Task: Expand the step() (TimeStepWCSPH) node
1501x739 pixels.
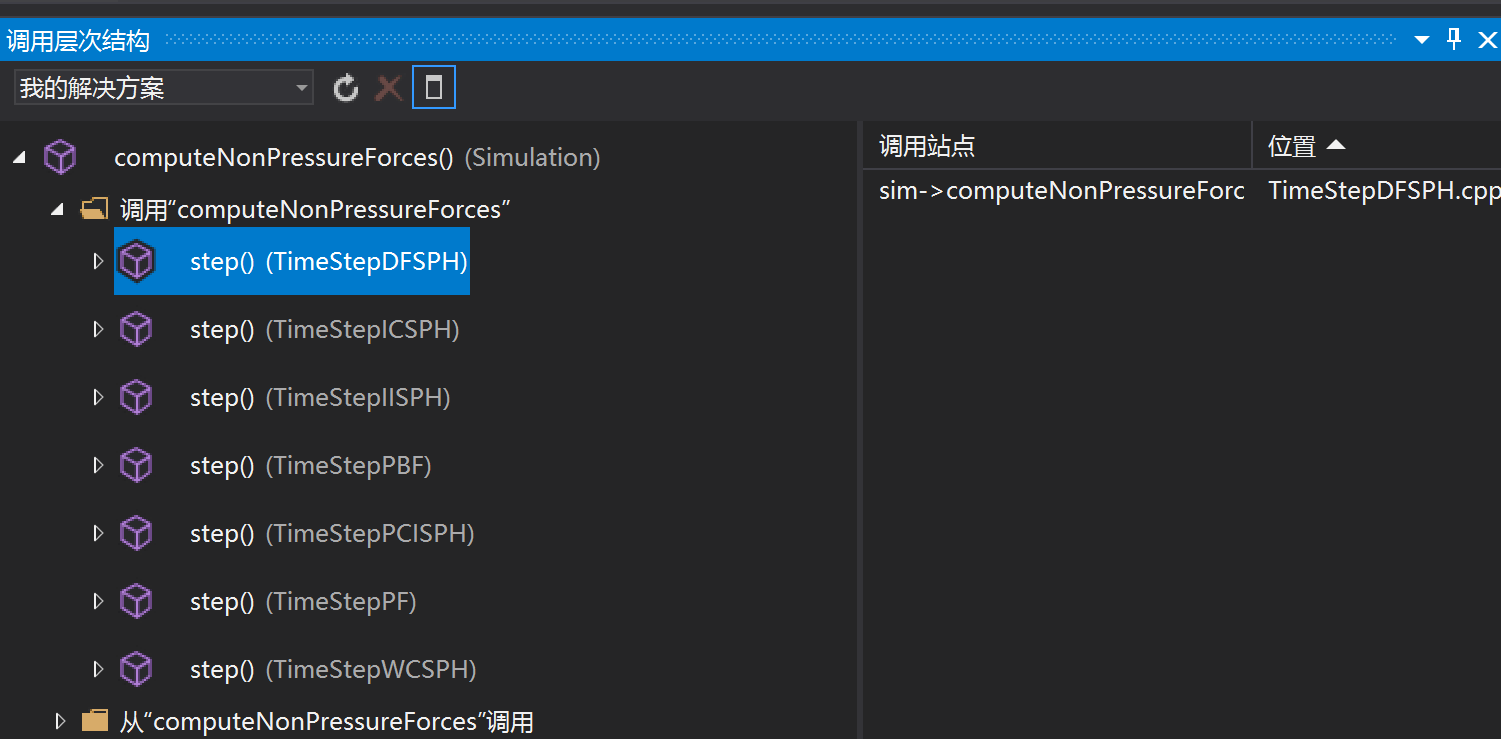Action: (x=98, y=669)
